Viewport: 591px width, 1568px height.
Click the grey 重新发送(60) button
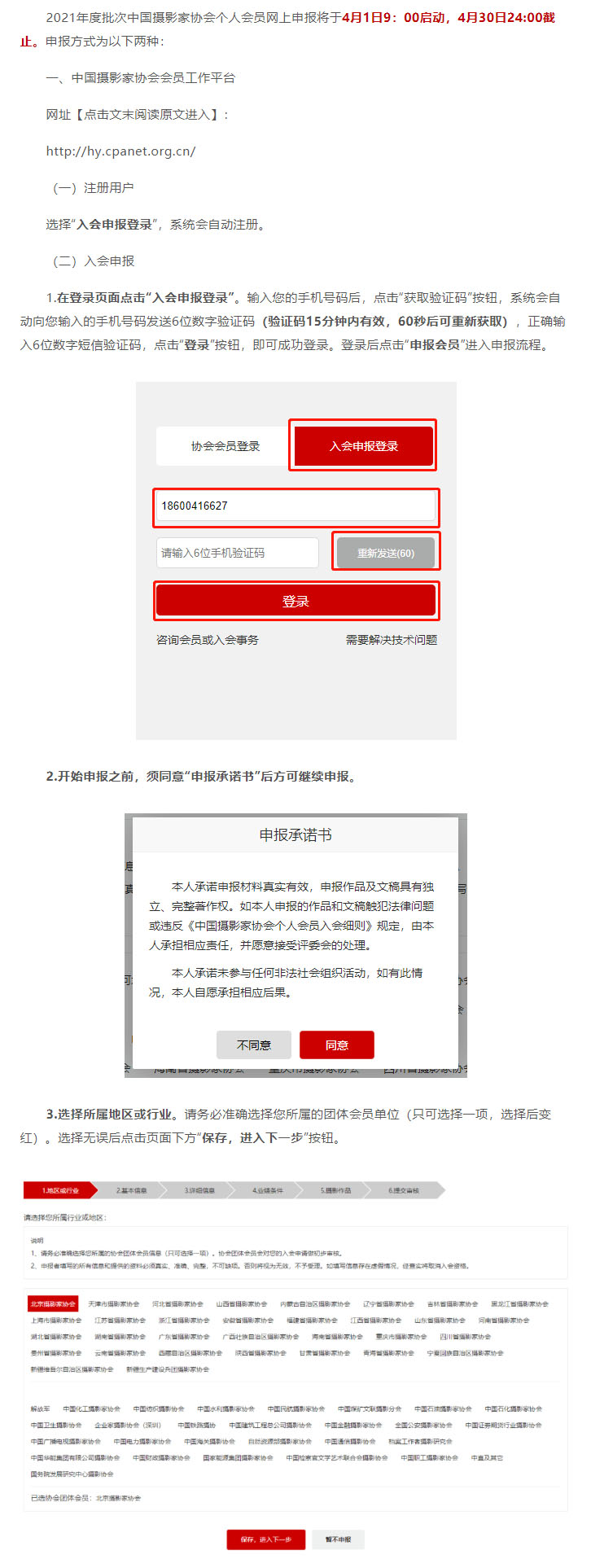click(386, 553)
